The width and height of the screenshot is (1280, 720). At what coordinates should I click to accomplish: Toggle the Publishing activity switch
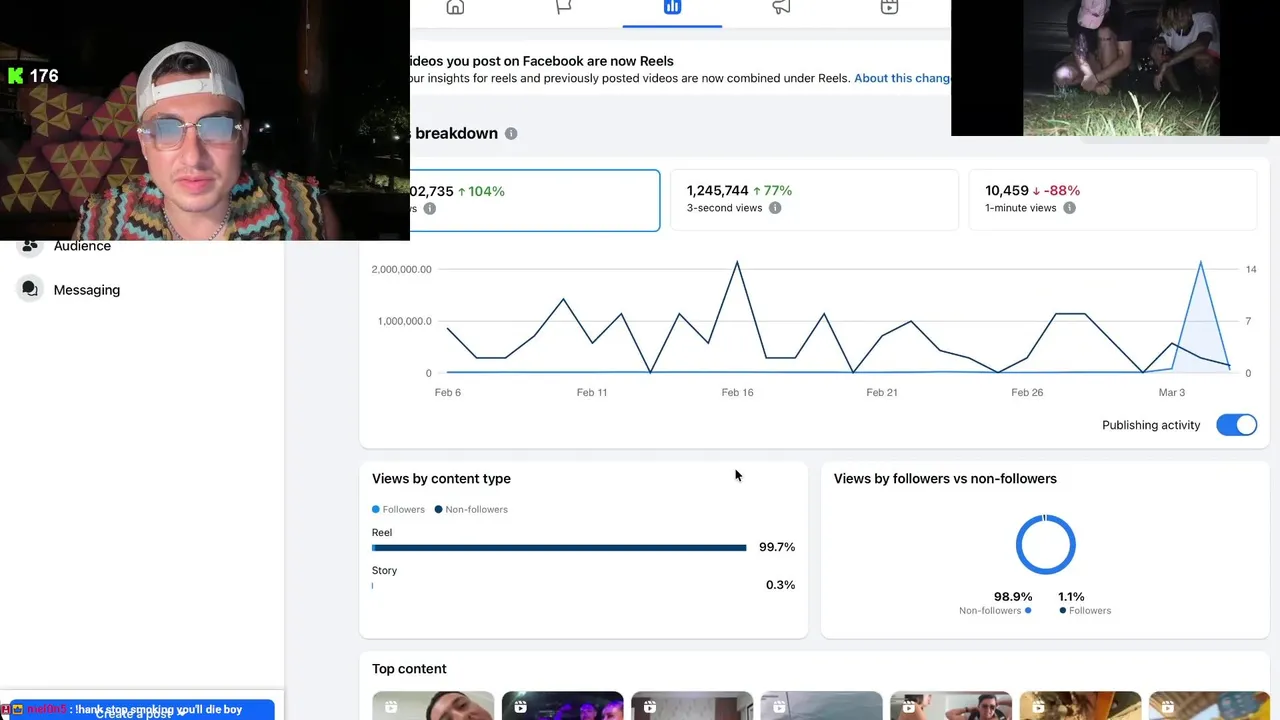[1236, 425]
